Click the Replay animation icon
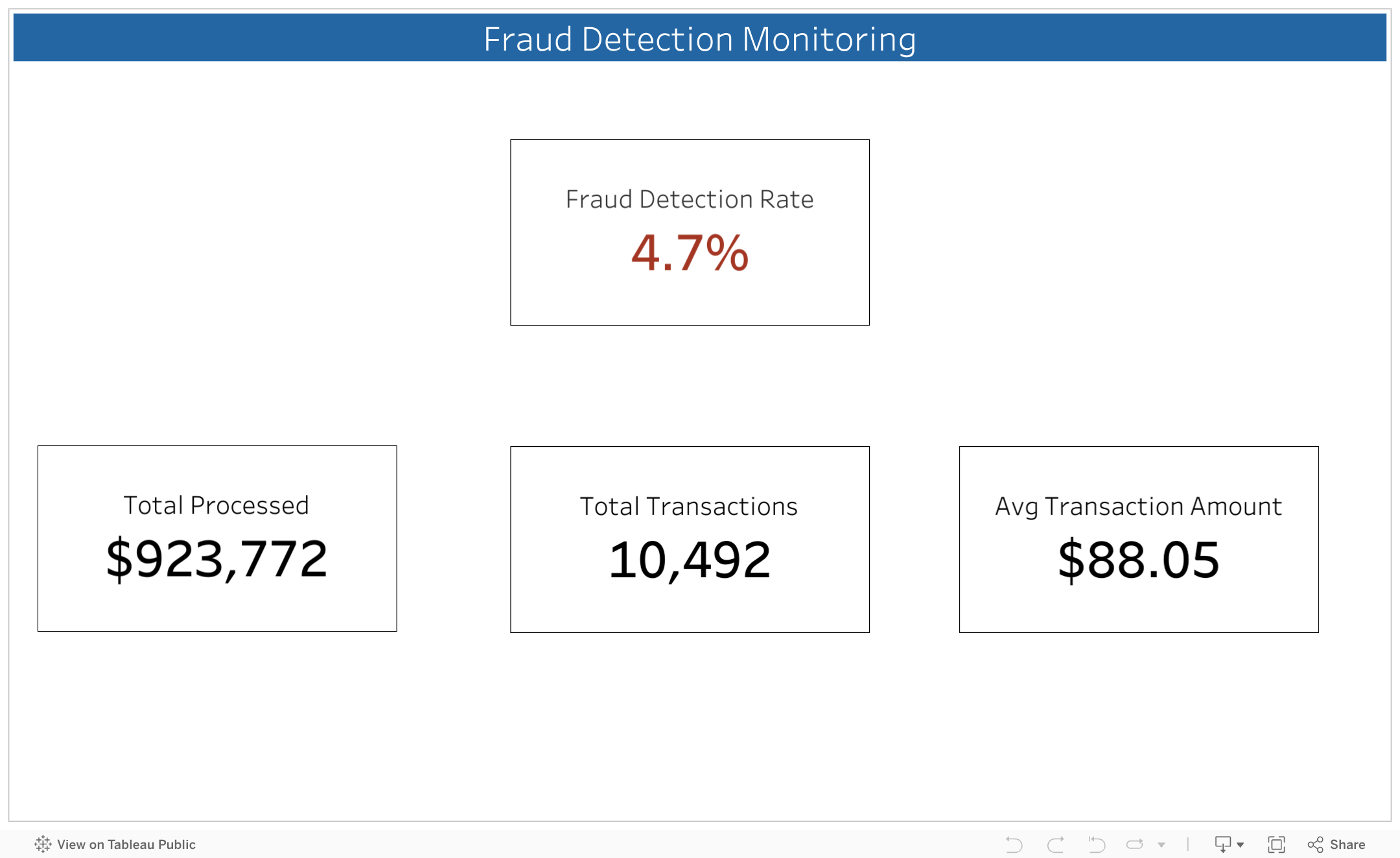1400x858 pixels. click(1134, 844)
